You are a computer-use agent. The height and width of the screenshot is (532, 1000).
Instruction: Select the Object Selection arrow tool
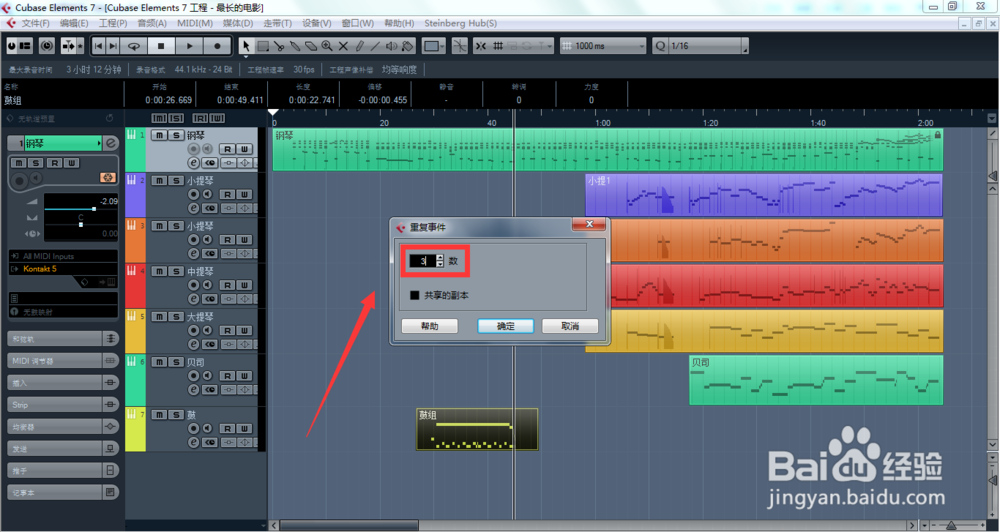(x=247, y=46)
